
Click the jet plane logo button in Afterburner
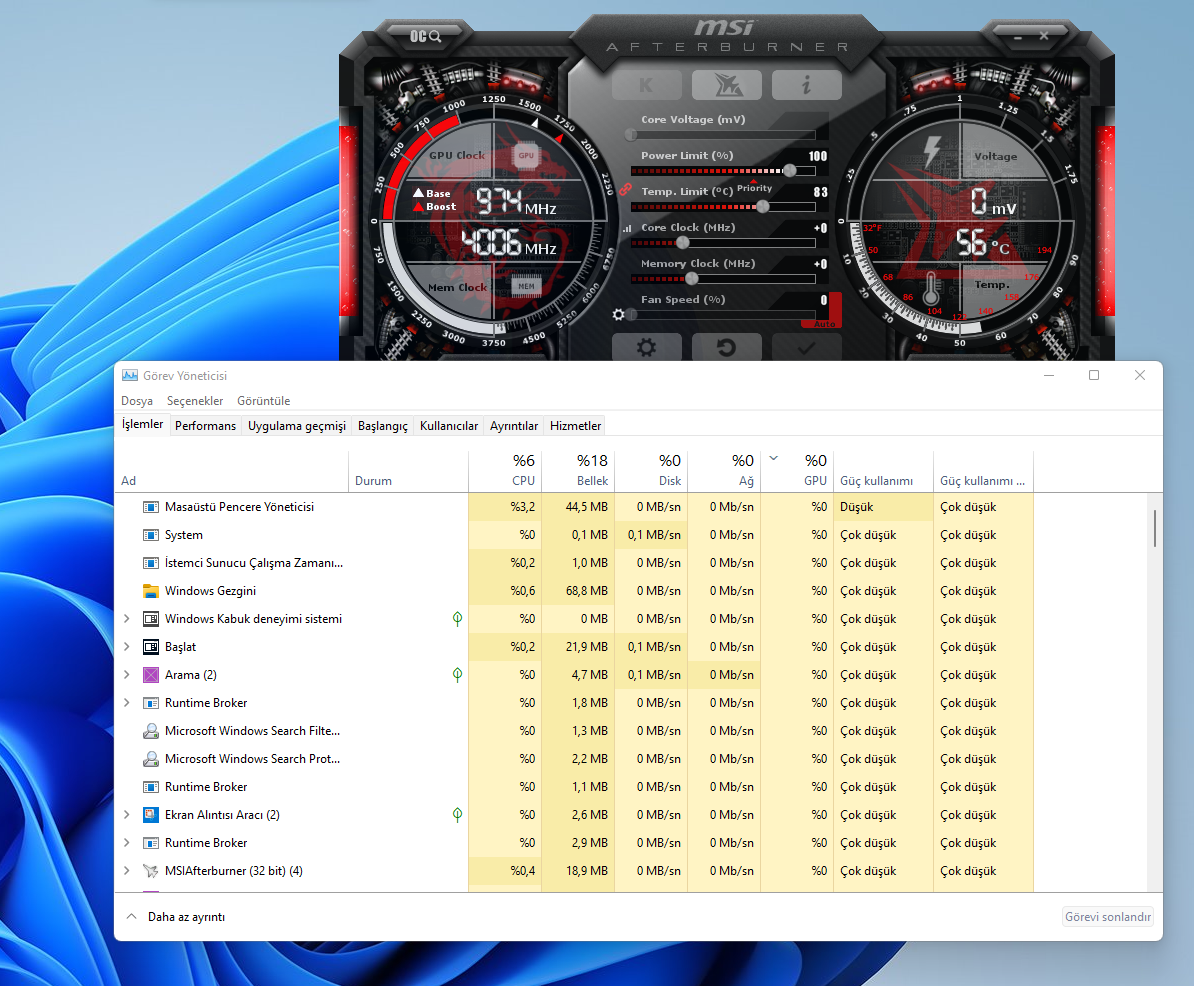coord(726,85)
